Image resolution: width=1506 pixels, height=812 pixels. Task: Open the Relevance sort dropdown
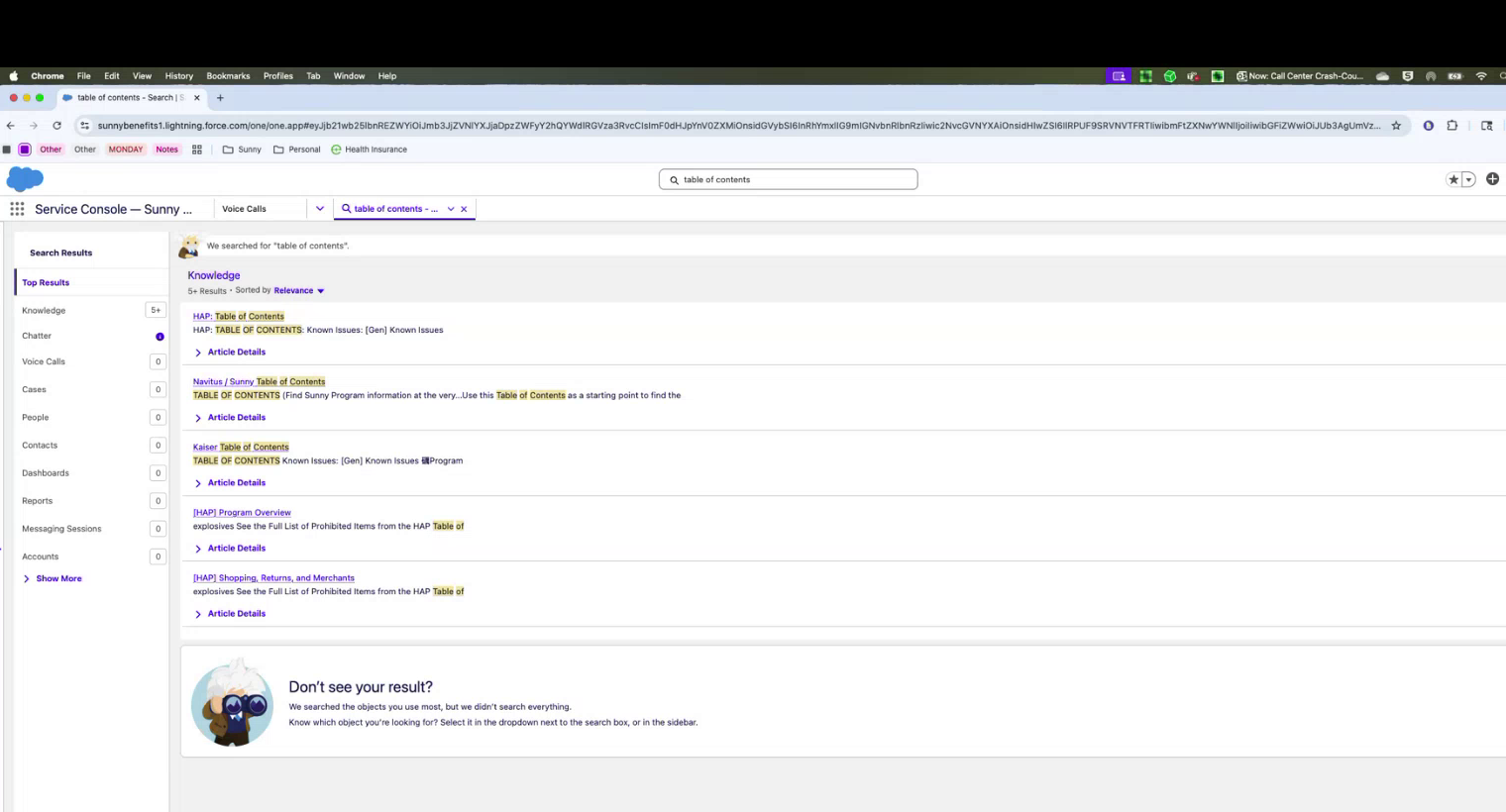(298, 291)
